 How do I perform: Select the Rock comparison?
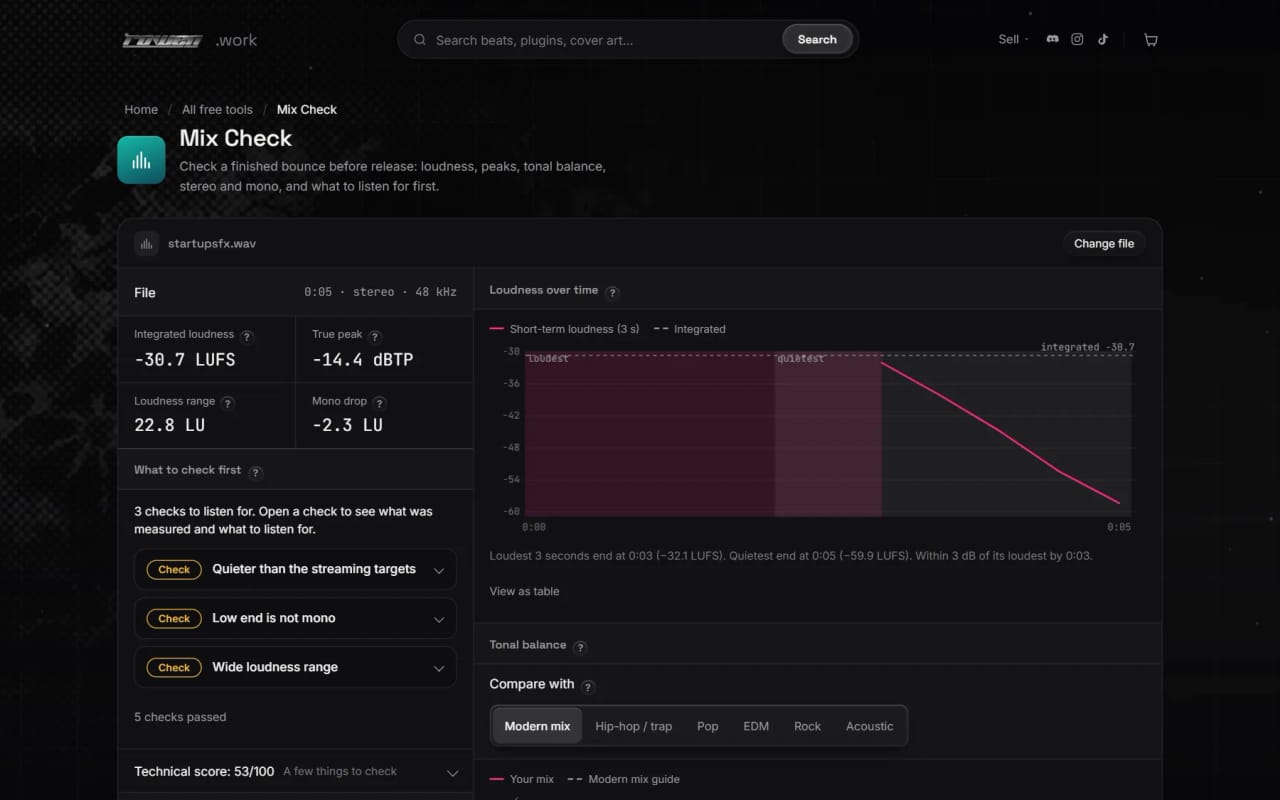click(807, 726)
